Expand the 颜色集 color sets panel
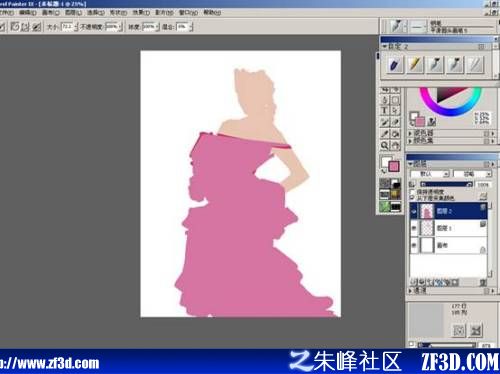 [x=410, y=141]
